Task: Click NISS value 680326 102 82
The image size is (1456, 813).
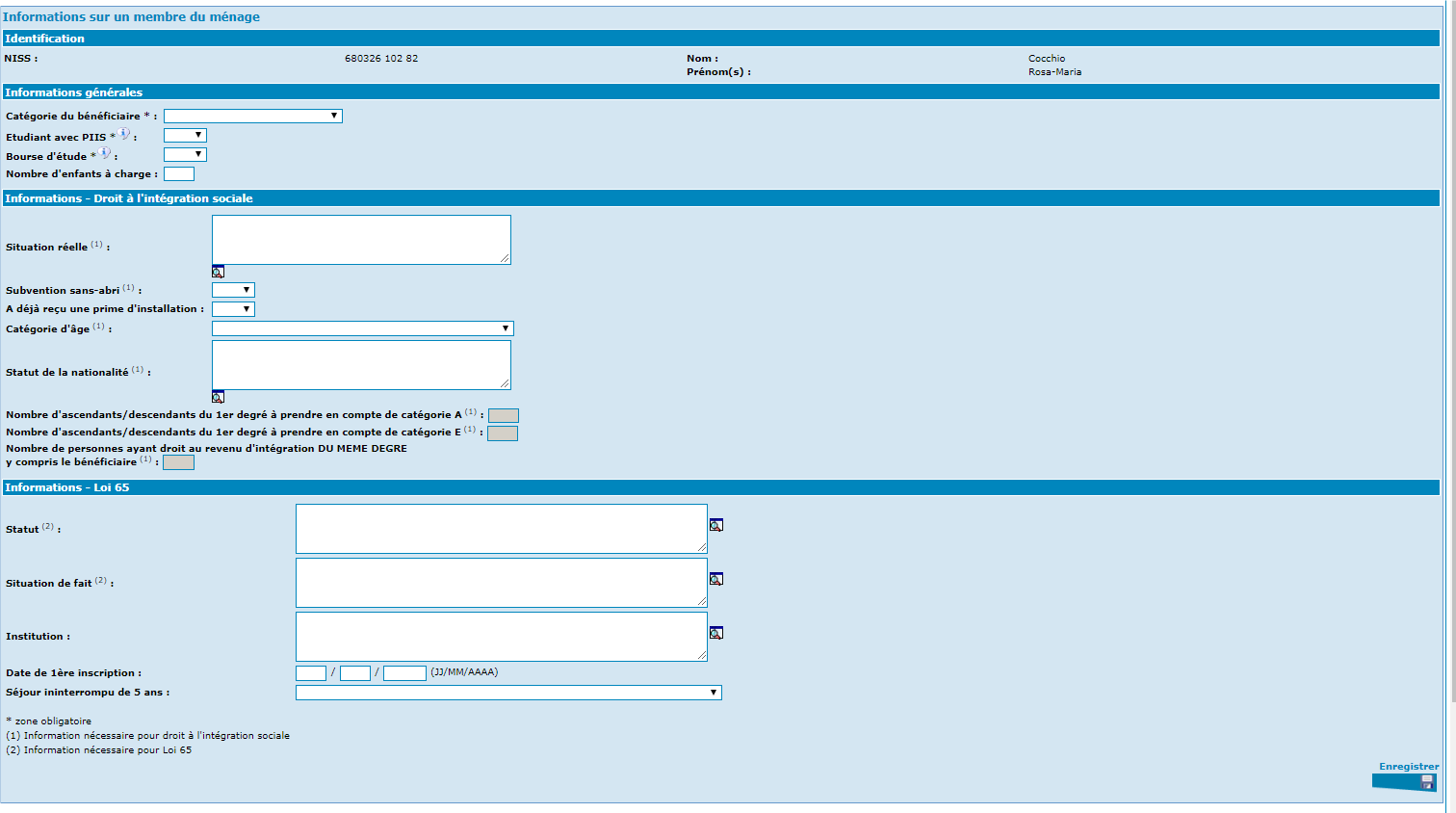Action: coord(381,59)
